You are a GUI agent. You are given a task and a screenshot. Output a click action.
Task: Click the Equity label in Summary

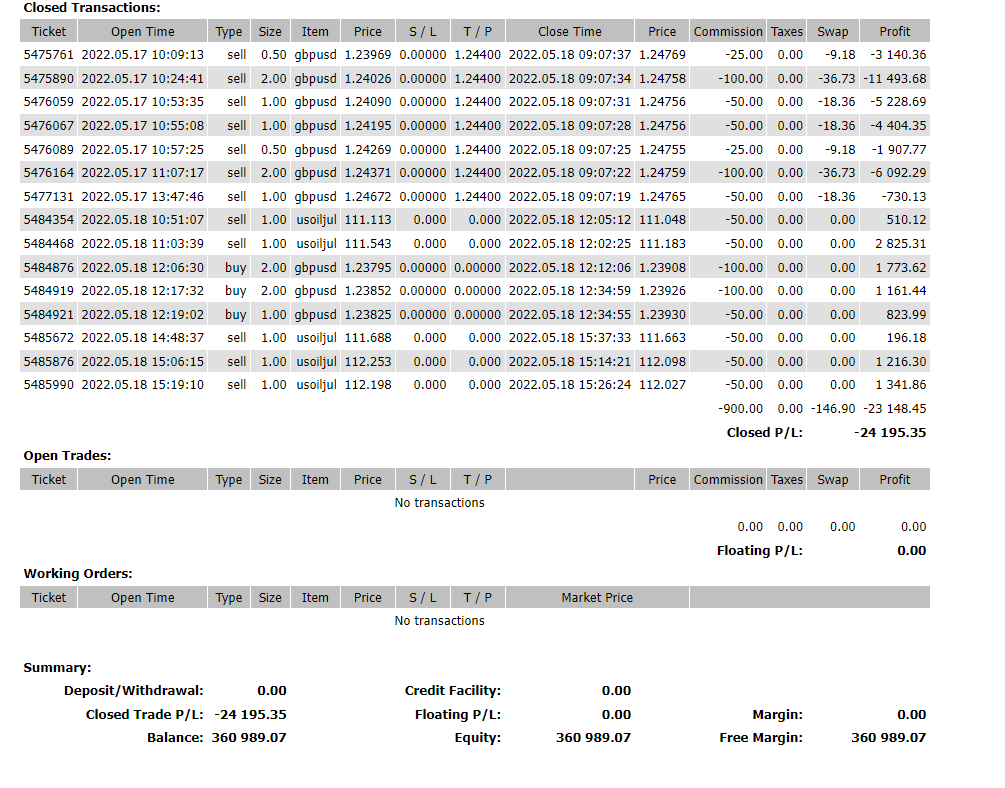pyautogui.click(x=477, y=737)
